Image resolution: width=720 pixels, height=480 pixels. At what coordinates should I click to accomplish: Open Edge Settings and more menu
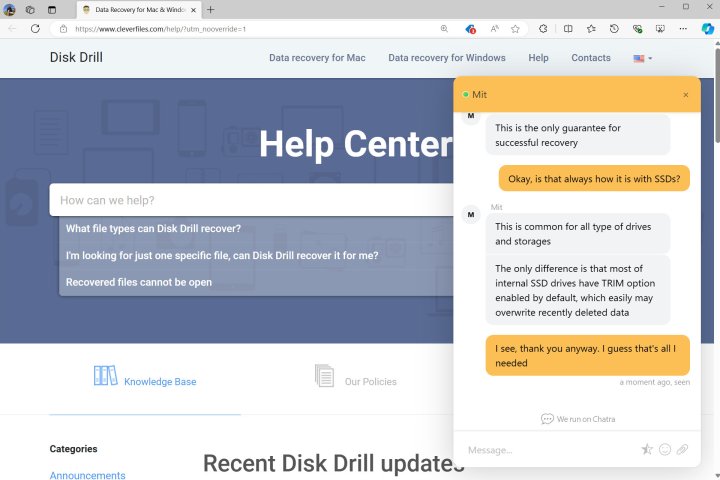pyautogui.click(x=684, y=29)
